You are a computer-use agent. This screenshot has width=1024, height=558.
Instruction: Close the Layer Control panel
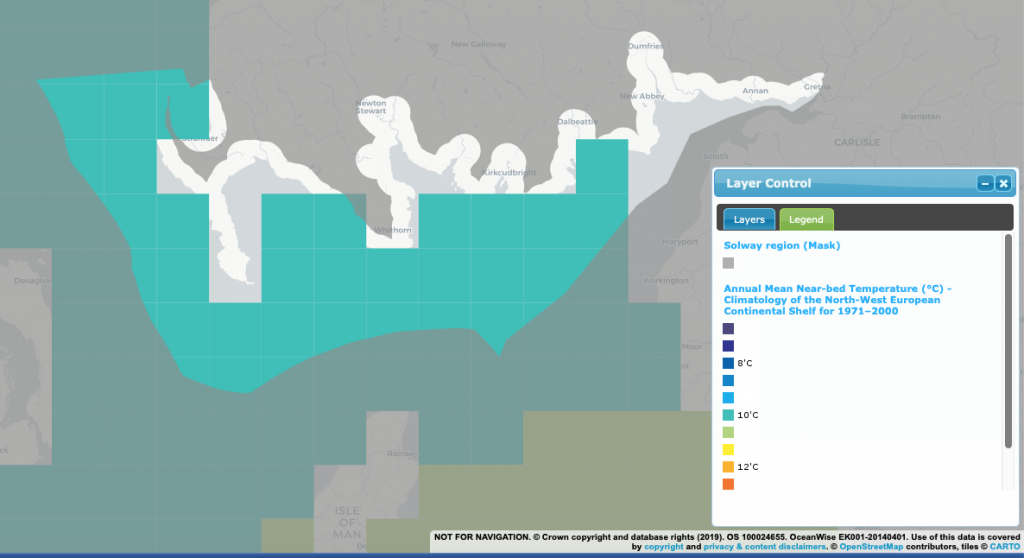[1003, 183]
